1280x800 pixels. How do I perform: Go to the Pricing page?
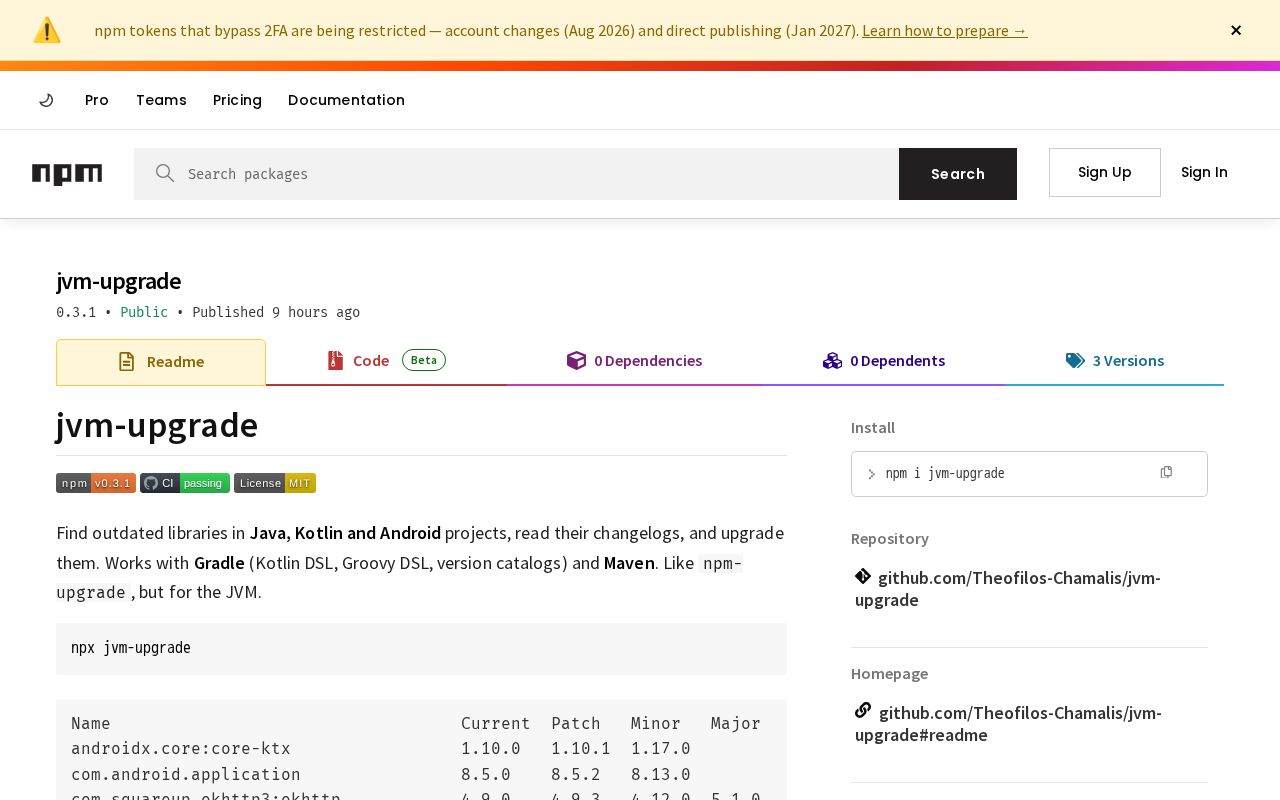pyautogui.click(x=237, y=100)
